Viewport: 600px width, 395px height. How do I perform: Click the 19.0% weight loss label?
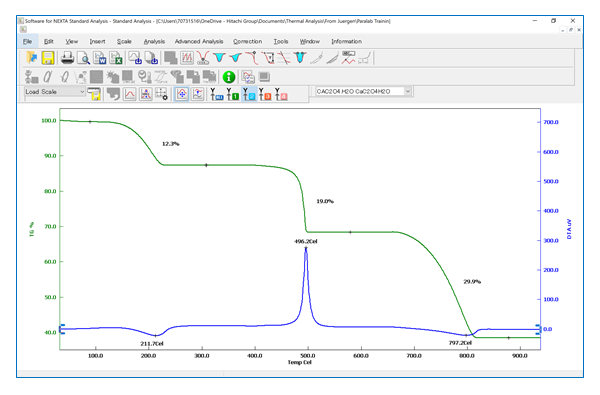point(324,201)
